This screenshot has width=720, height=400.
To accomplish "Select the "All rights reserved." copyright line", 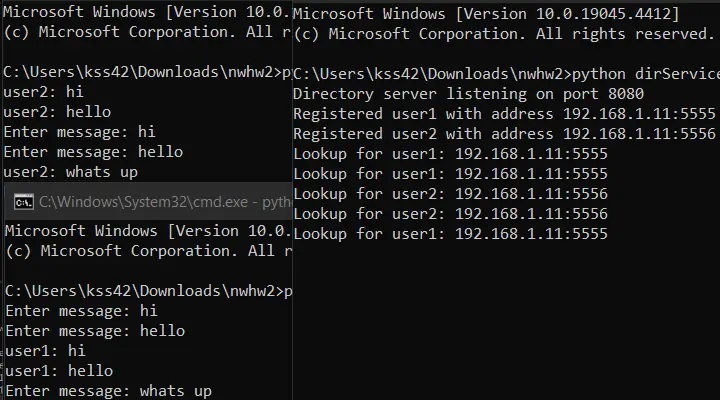I will (x=504, y=34).
